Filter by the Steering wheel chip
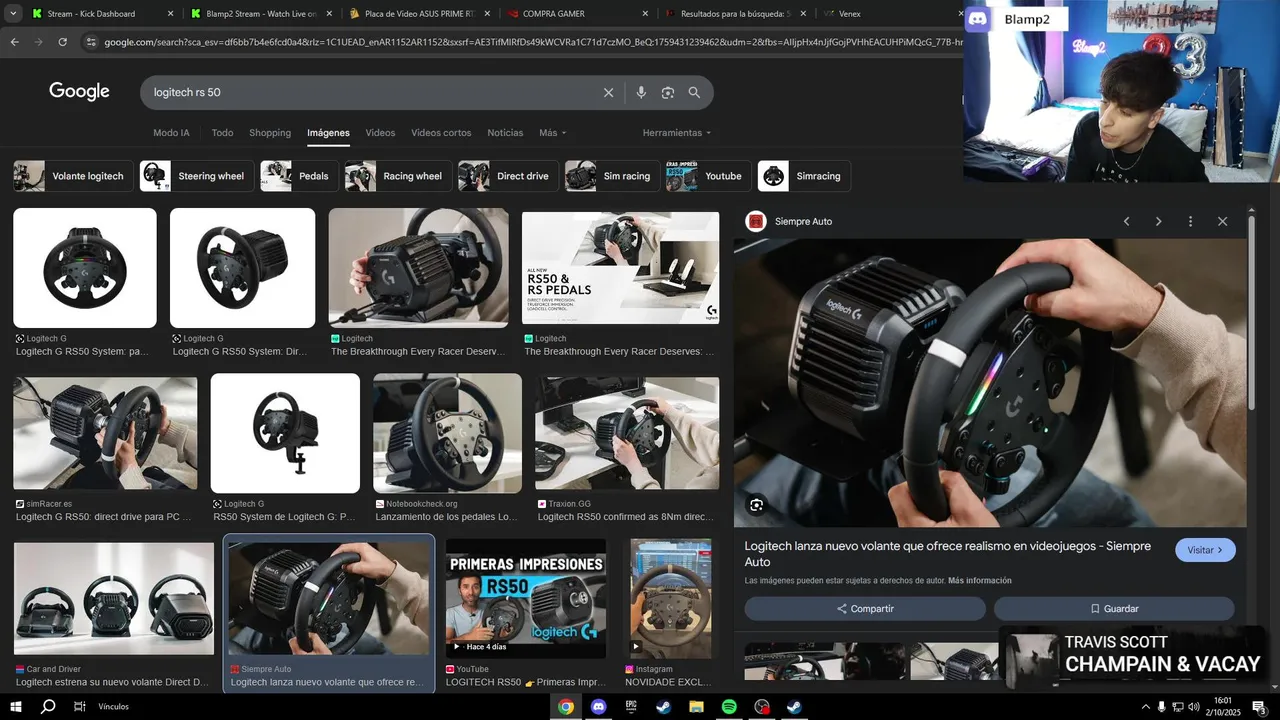This screenshot has height=720, width=1280. (x=196, y=176)
